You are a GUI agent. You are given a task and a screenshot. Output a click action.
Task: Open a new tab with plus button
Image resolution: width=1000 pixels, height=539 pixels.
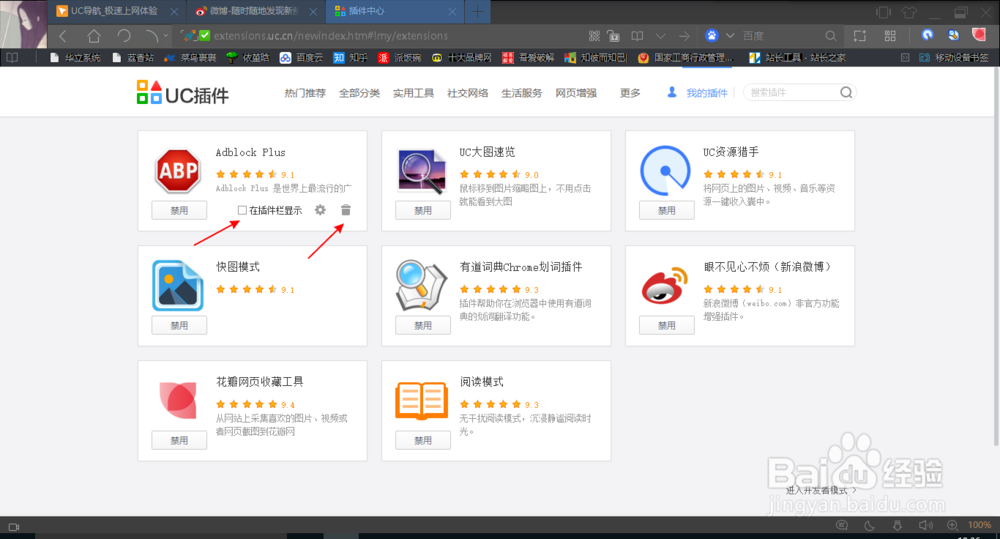[x=477, y=11]
